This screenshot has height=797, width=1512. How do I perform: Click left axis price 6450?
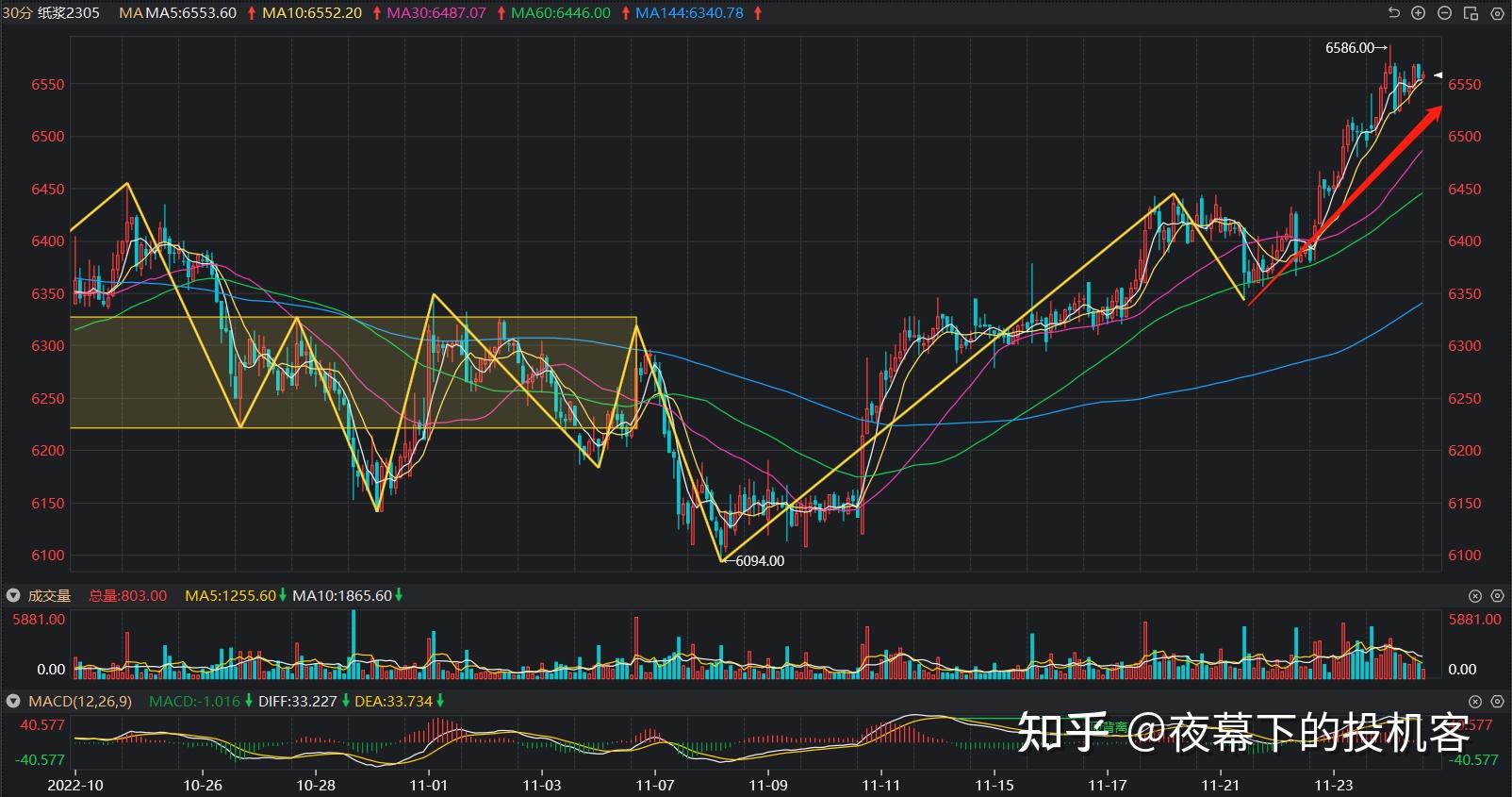(x=48, y=189)
